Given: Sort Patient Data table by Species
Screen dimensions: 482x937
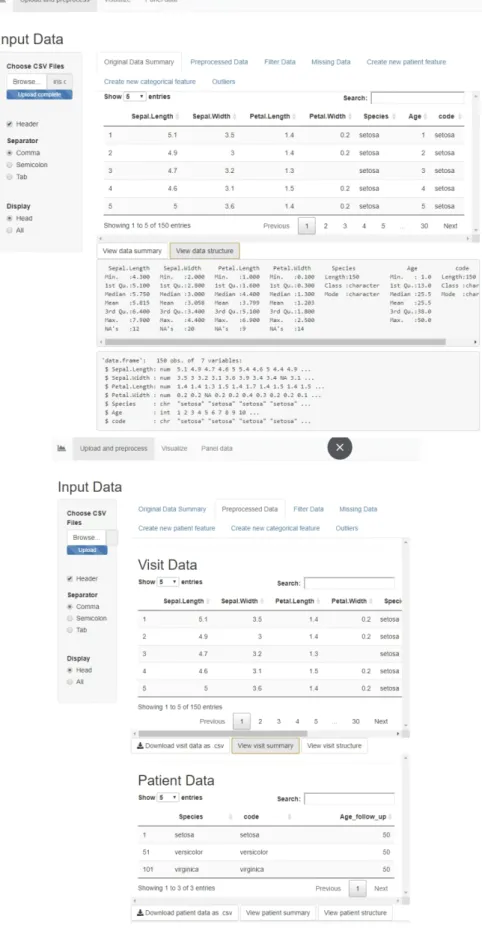Looking at the screenshot, I should coord(205,816).
